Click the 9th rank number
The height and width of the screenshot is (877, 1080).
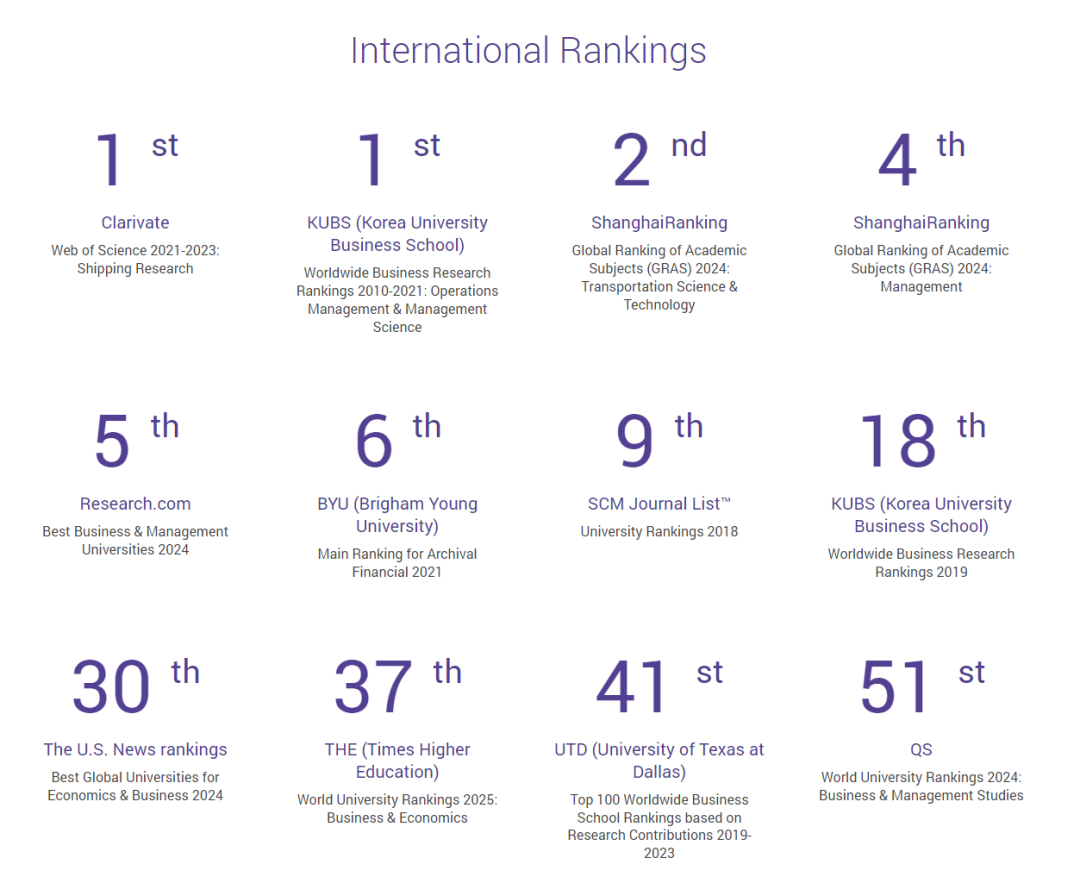point(659,440)
